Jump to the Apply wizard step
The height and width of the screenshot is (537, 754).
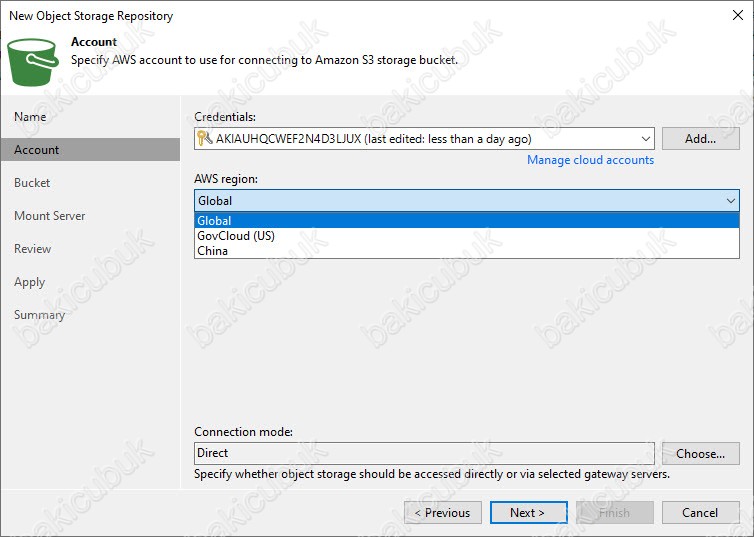point(29,282)
